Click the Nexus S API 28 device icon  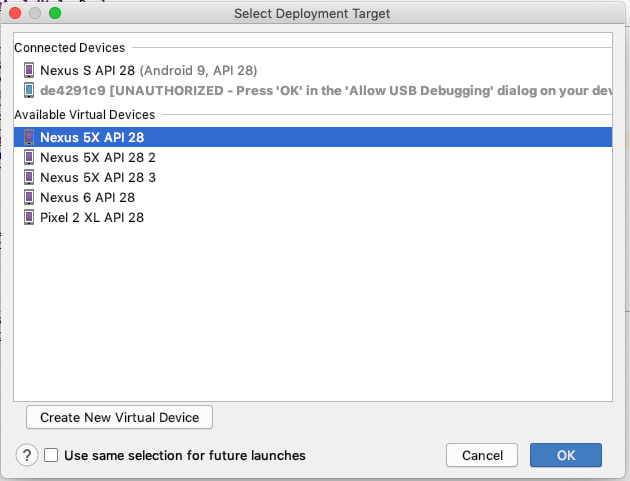(29, 70)
